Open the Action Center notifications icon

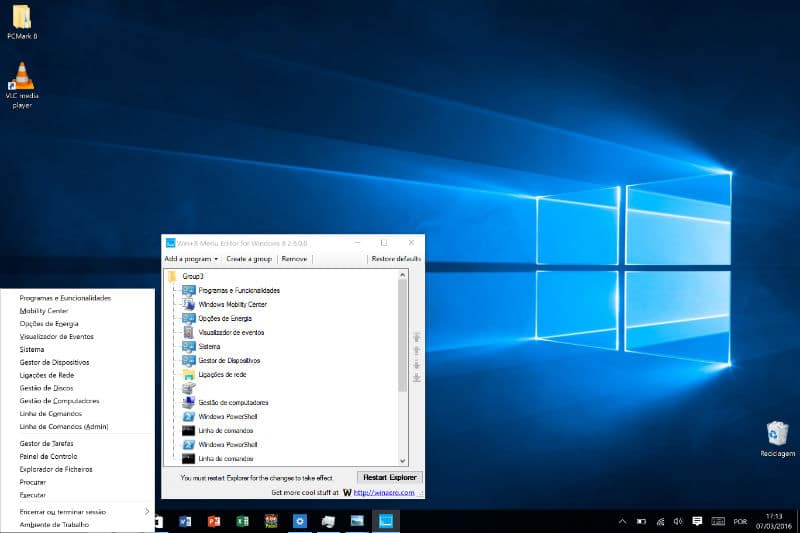[697, 521]
